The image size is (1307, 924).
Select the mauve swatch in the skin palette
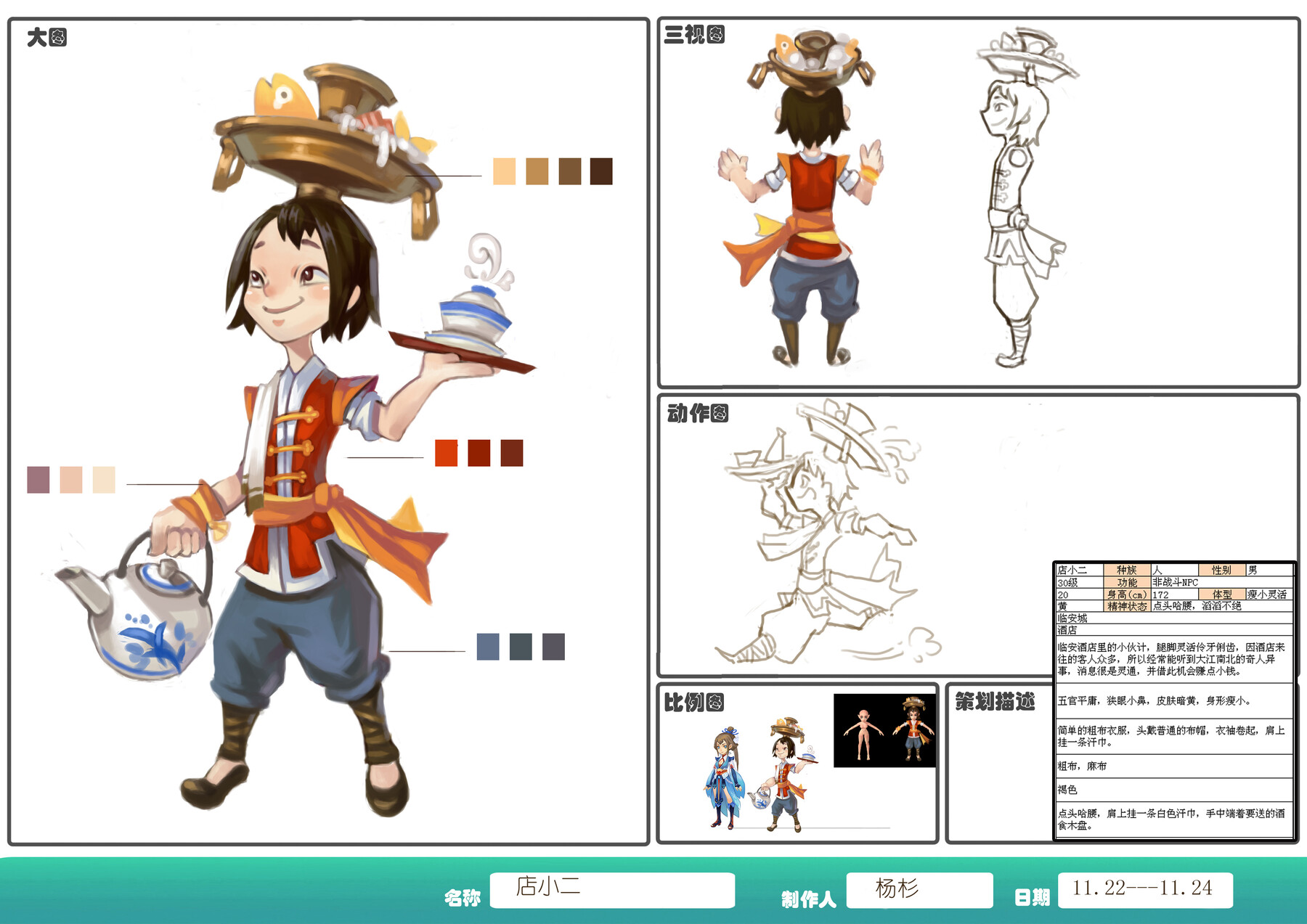(38, 480)
